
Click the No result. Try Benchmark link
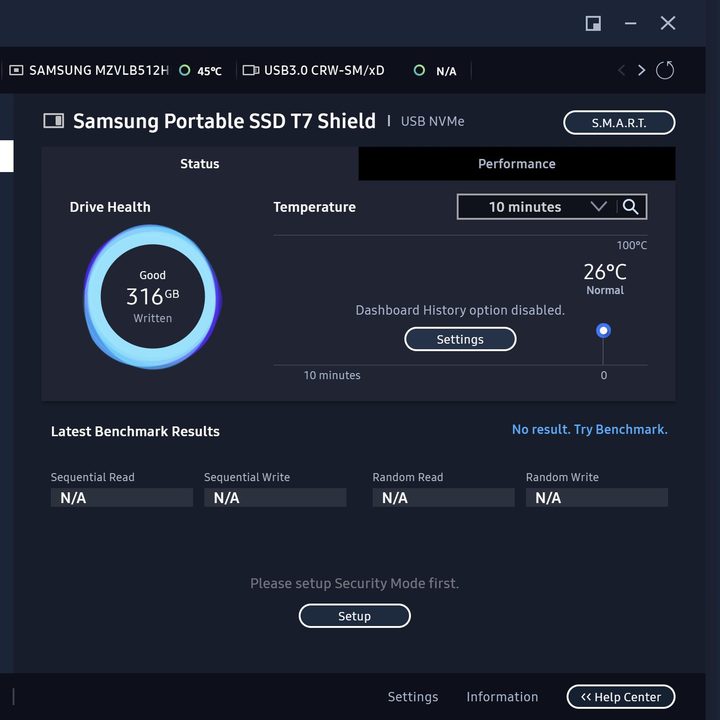tap(590, 429)
